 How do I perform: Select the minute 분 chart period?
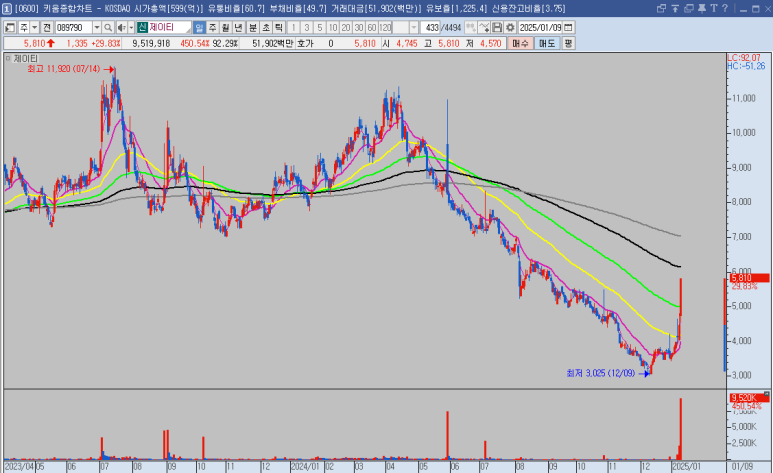pyautogui.click(x=252, y=28)
